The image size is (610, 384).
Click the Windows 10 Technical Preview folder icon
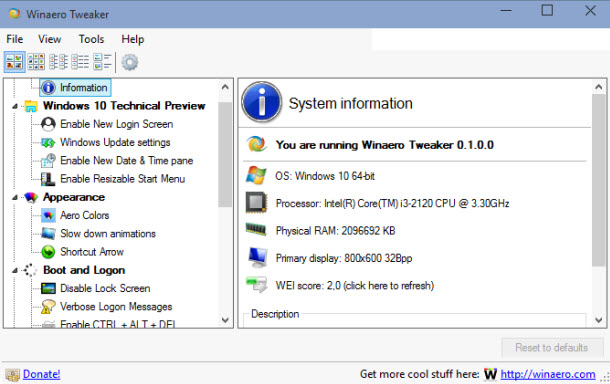(31, 106)
